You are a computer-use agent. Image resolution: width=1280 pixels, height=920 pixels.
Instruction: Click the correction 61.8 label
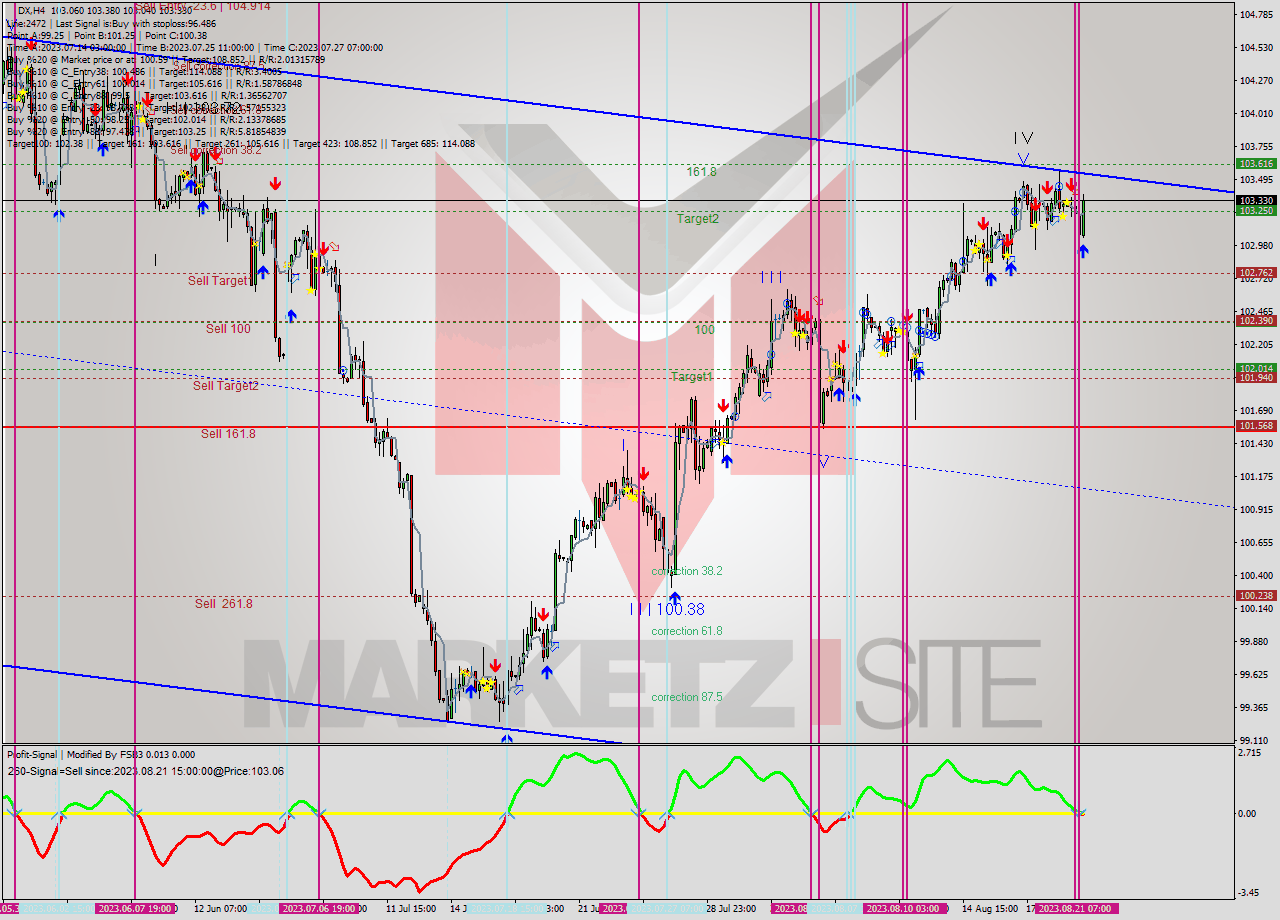pos(687,631)
